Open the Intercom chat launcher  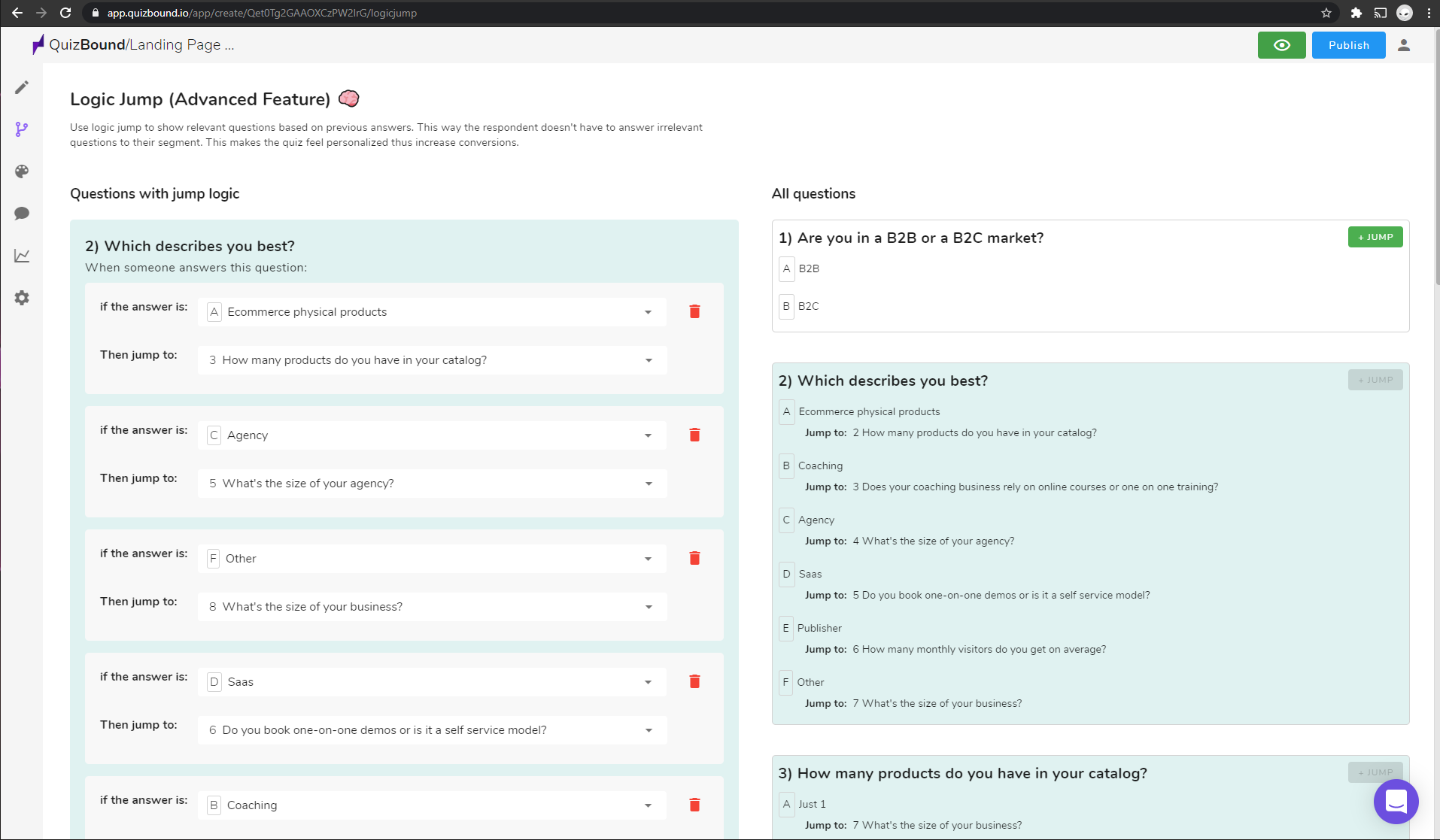(x=1396, y=802)
